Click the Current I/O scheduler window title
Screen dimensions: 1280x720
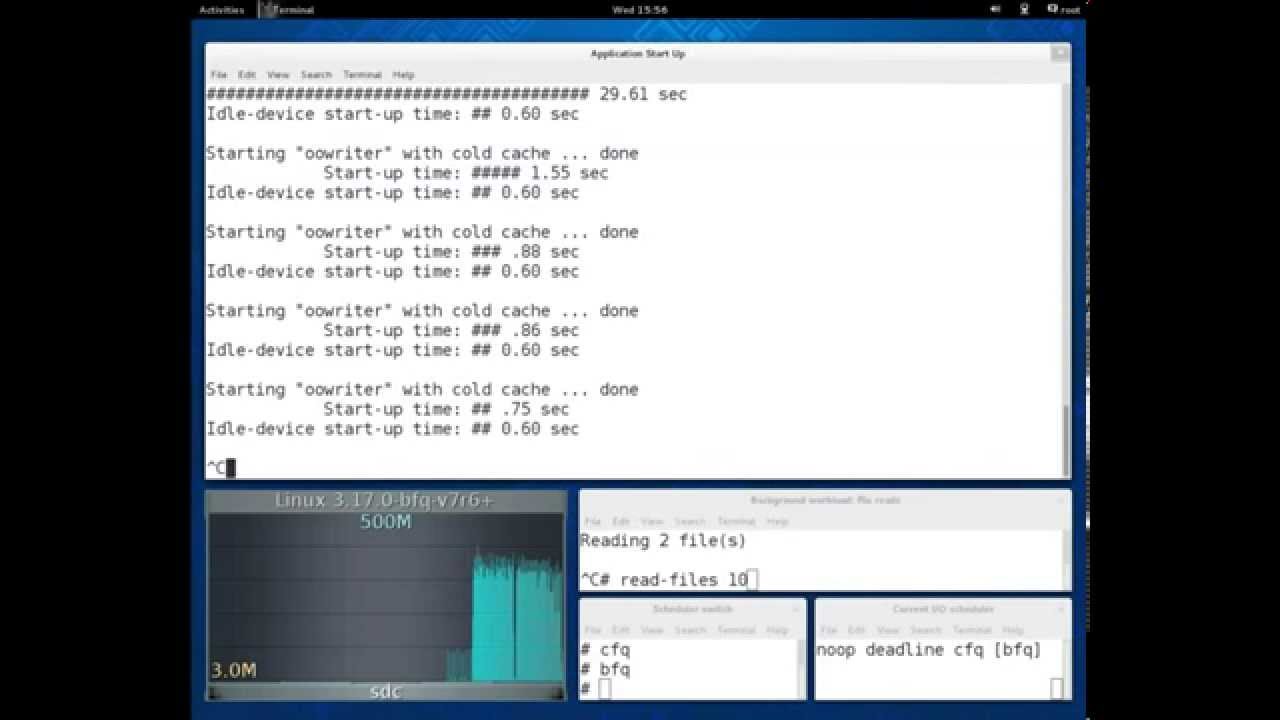[x=943, y=609]
